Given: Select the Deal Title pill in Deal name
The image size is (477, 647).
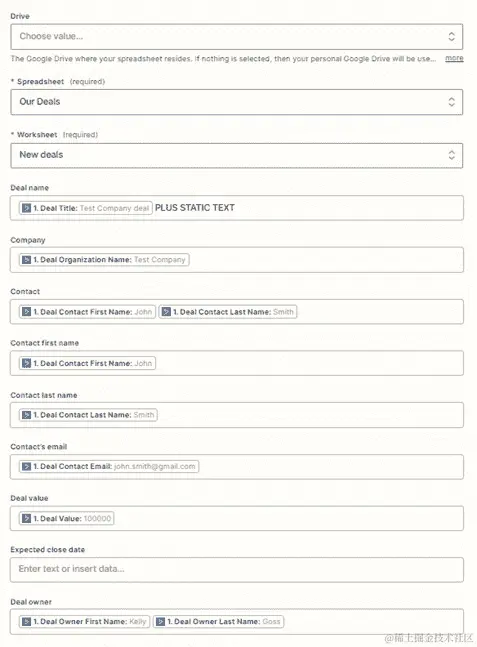Looking at the screenshot, I should (x=86, y=208).
